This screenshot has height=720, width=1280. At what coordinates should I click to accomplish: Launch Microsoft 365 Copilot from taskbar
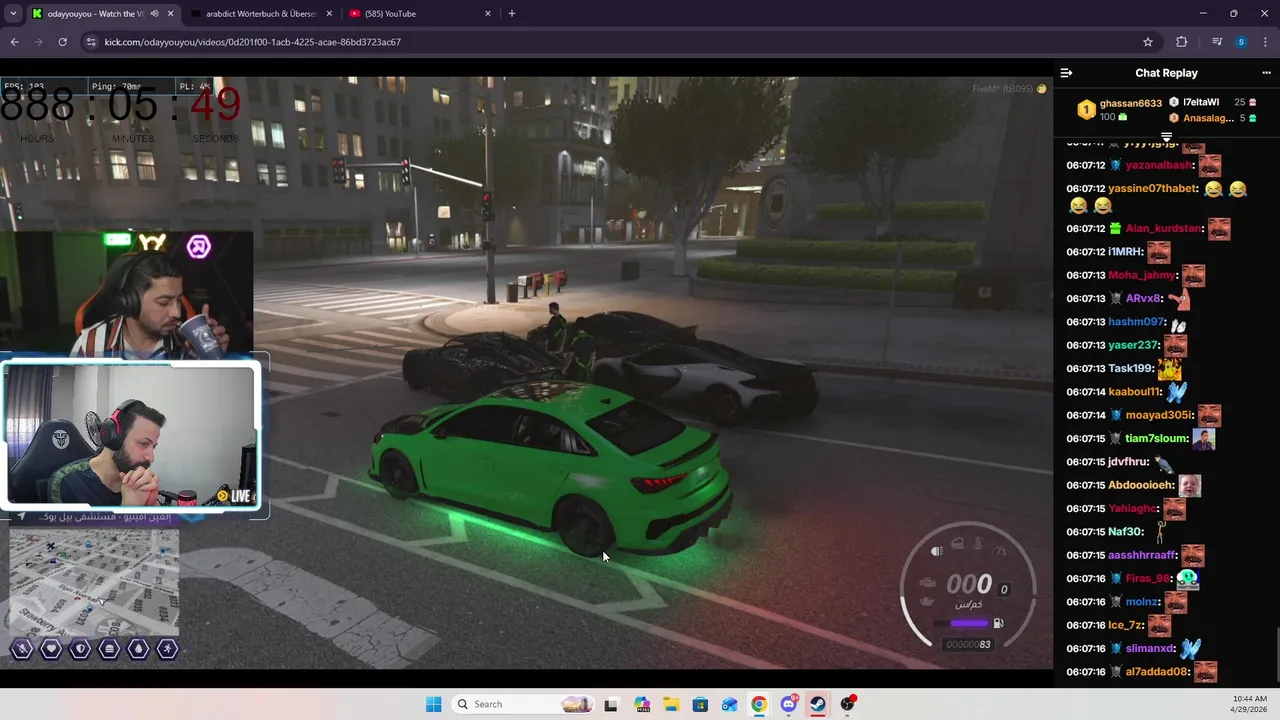pos(641,704)
